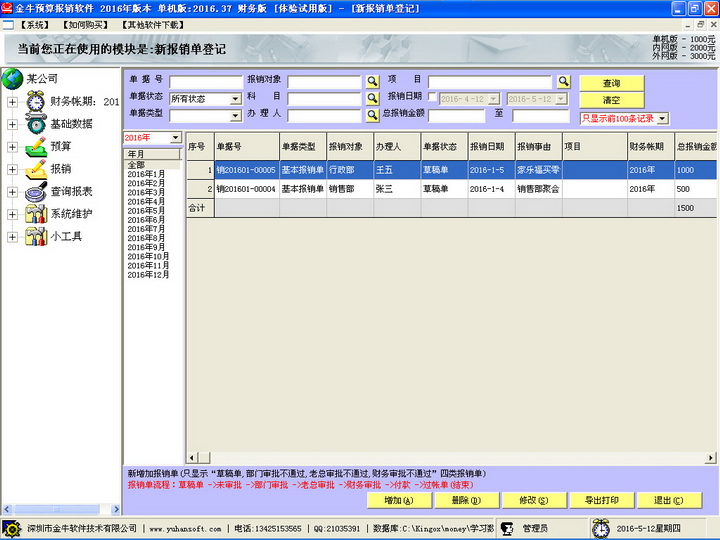Select 2016年5月 in the month list
720x540 pixels.
(146, 210)
